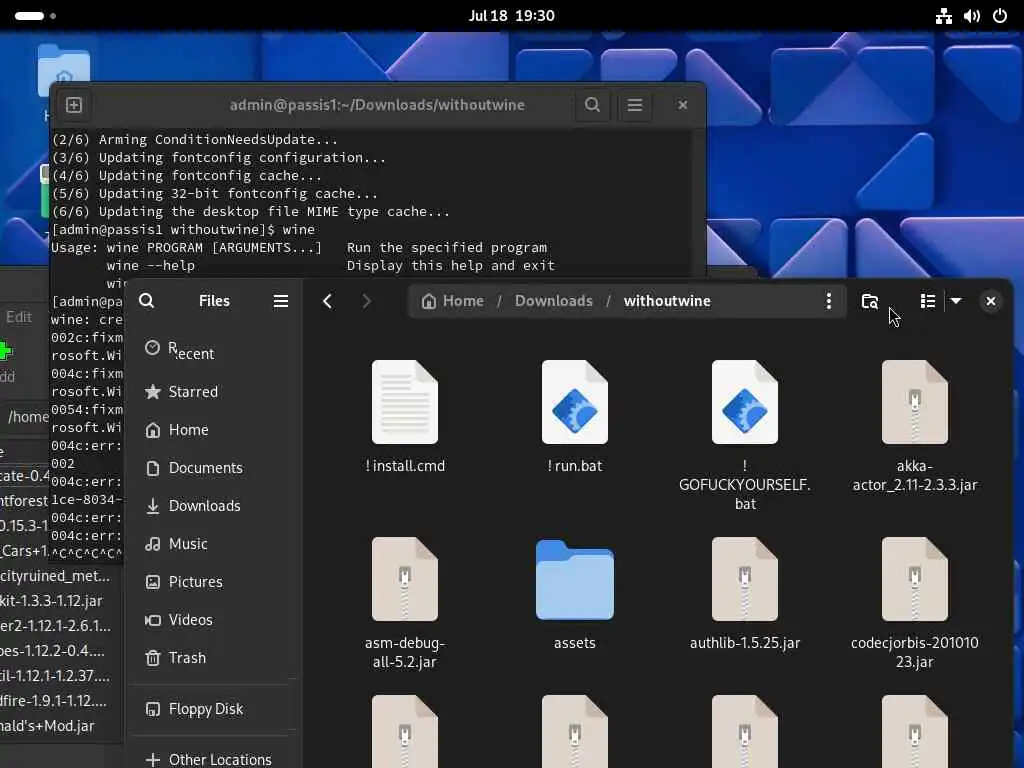Open path bar three-dot options menu
The image size is (1024, 768).
point(829,301)
